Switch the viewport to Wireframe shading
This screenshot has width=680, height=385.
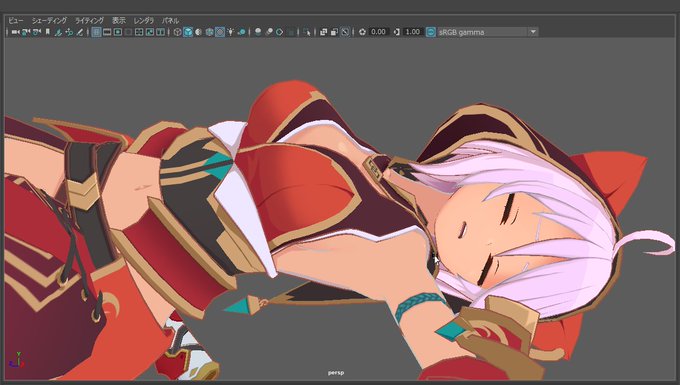(177, 32)
